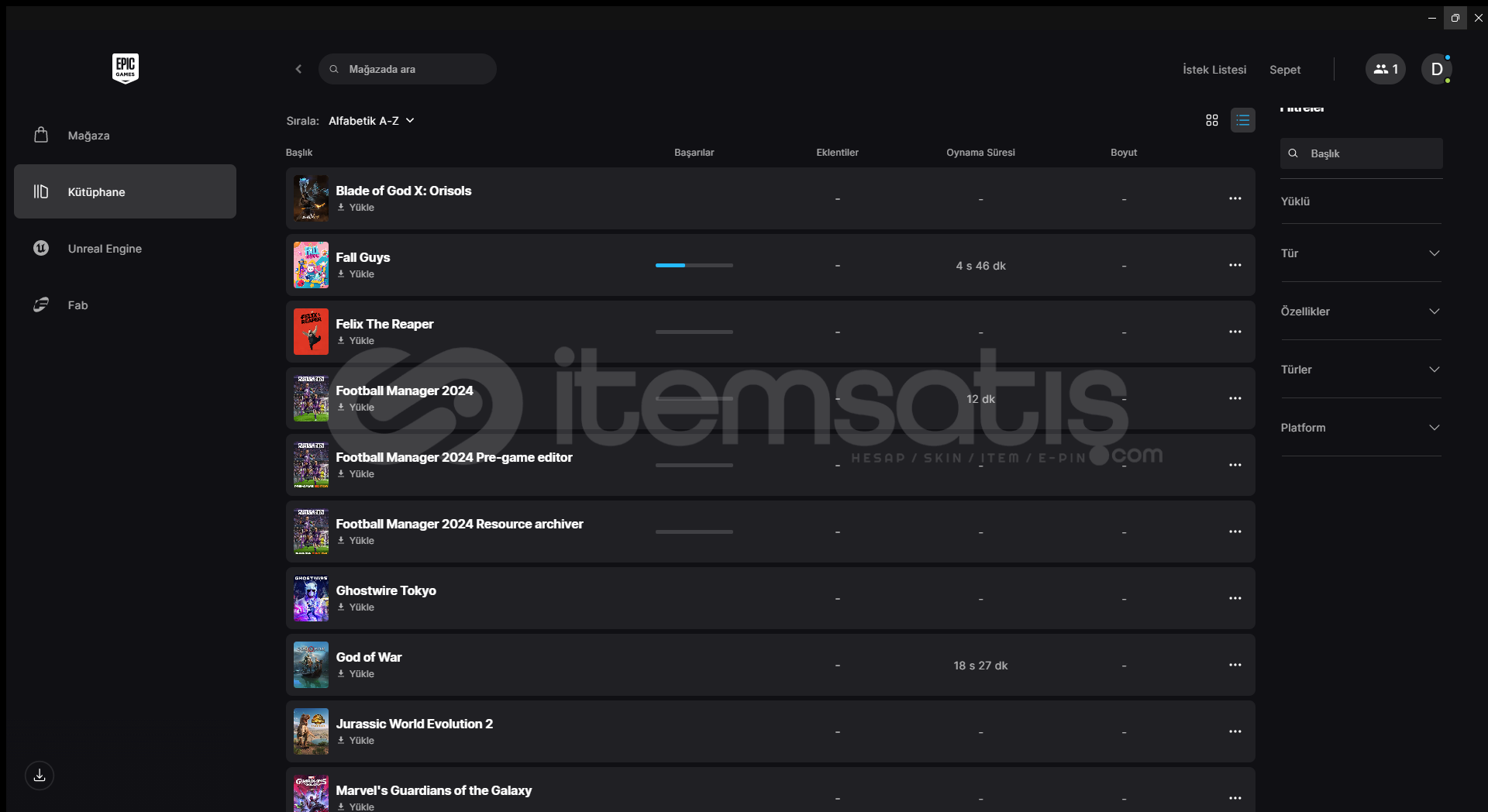Open the Fab section
The width and height of the screenshot is (1488, 812).
[125, 304]
